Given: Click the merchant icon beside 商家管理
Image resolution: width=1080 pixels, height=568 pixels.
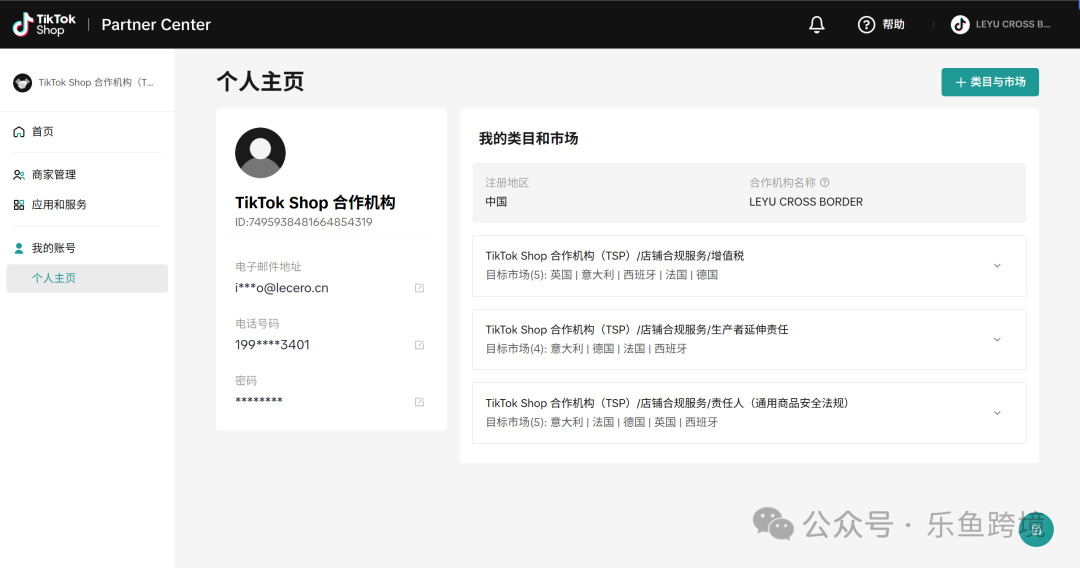Looking at the screenshot, I should (19, 175).
